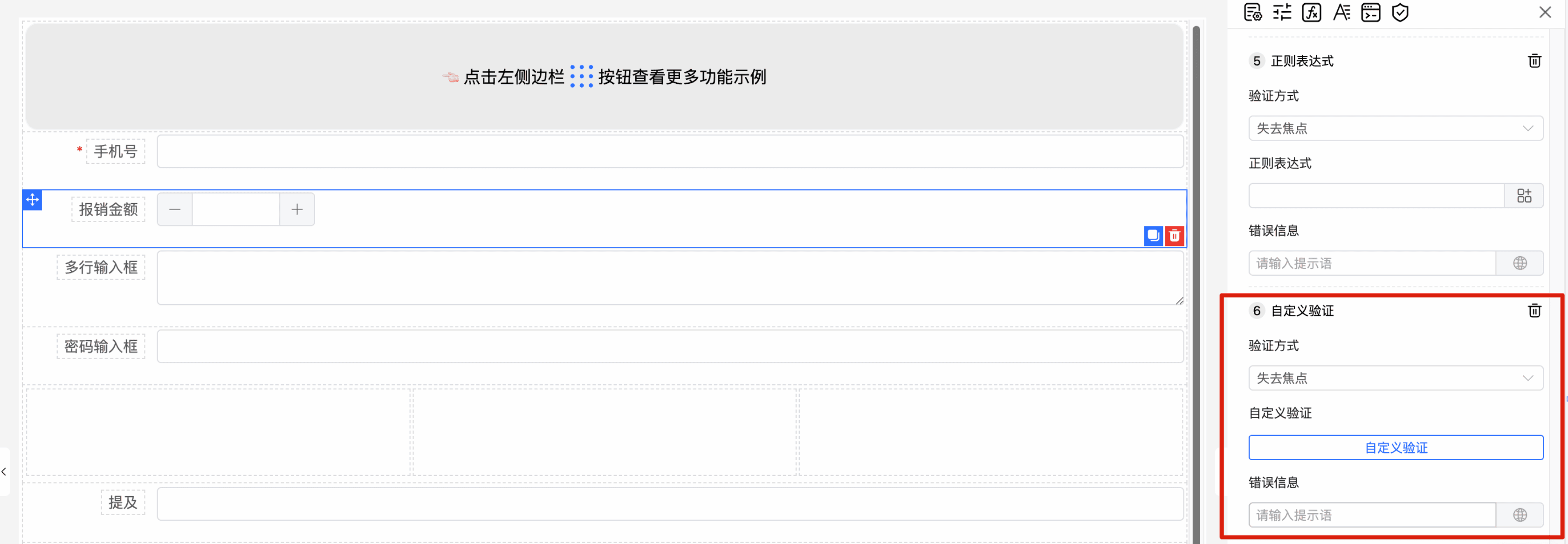The width and height of the screenshot is (1568, 544).
Task: Delete rule 5 正则表达式 via trash icon
Action: [1534, 61]
